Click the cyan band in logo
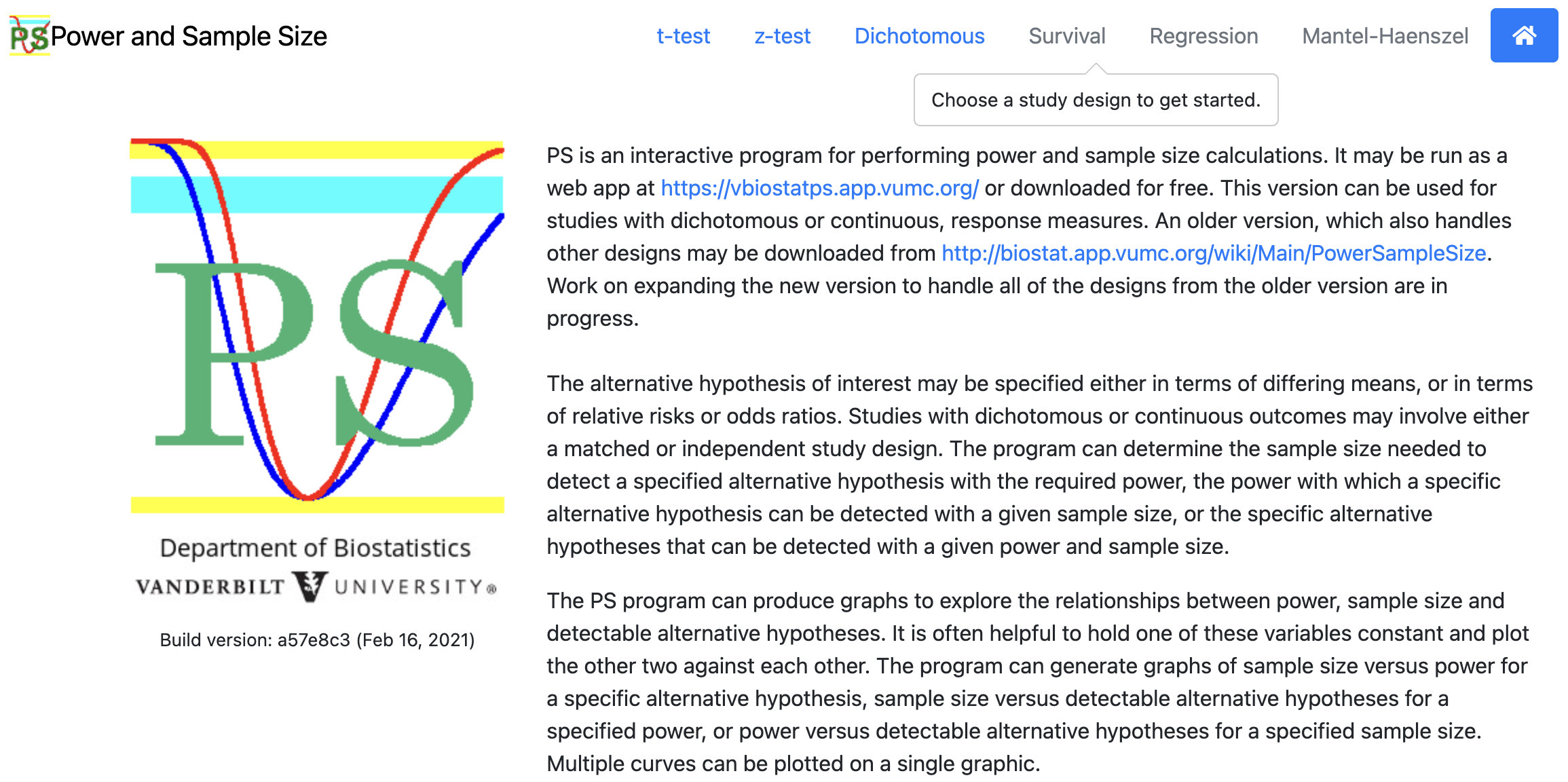The height and width of the screenshot is (782, 1568). pos(317,195)
